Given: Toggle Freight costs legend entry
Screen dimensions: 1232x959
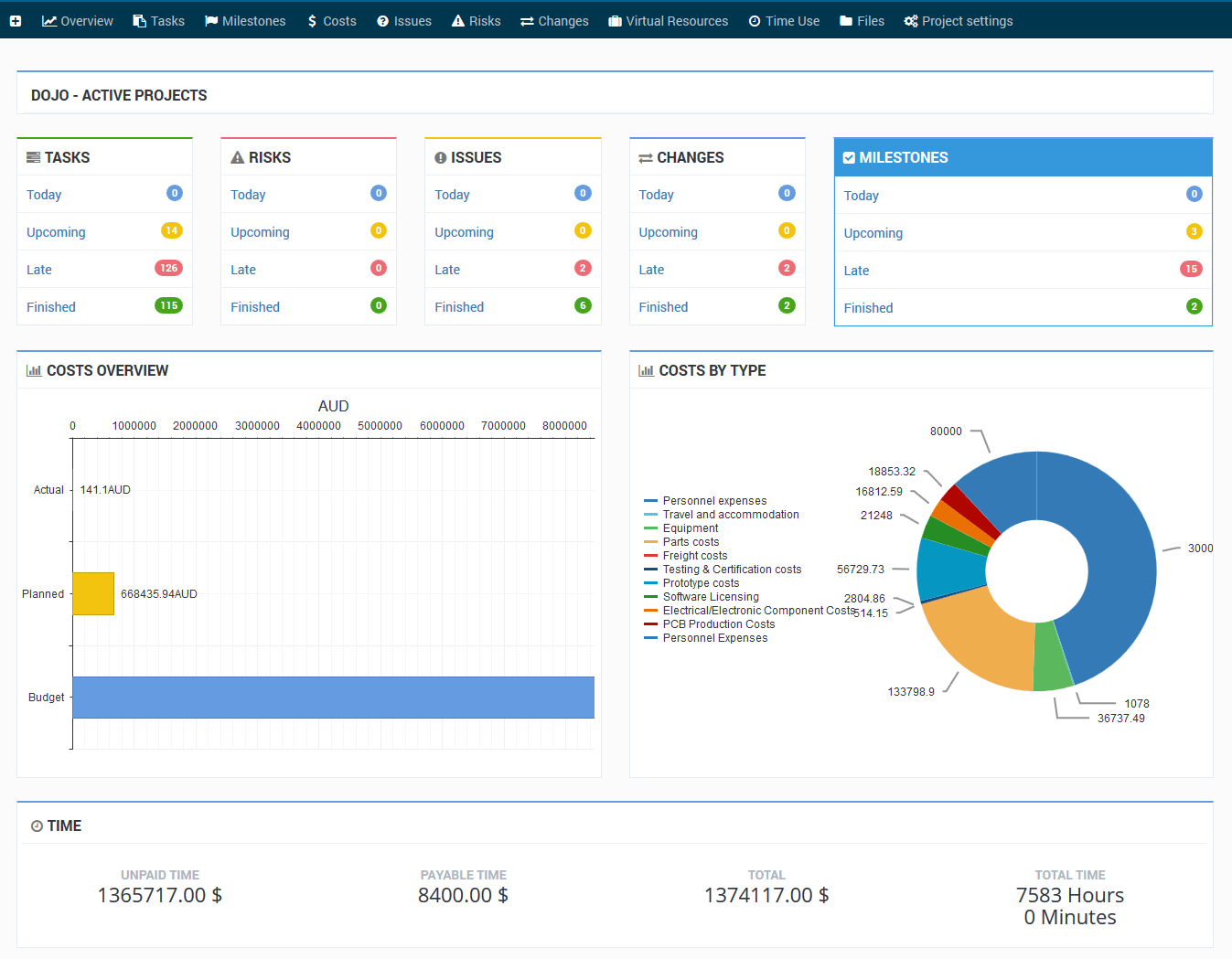Looking at the screenshot, I should (693, 555).
